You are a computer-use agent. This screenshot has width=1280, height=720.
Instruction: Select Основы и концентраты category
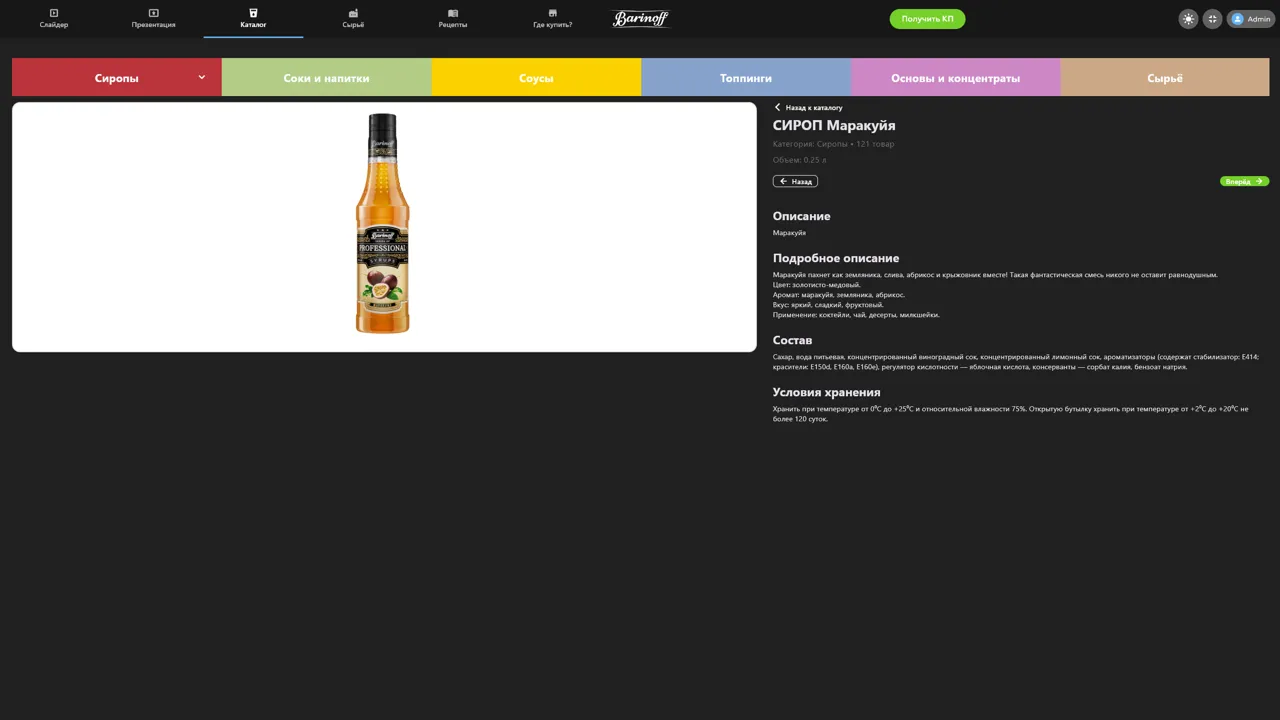tap(955, 77)
